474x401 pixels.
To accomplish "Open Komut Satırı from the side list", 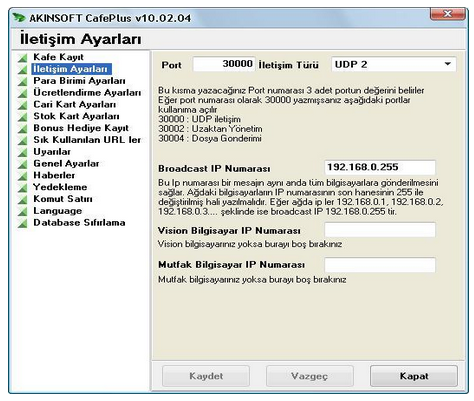I will coord(63,199).
